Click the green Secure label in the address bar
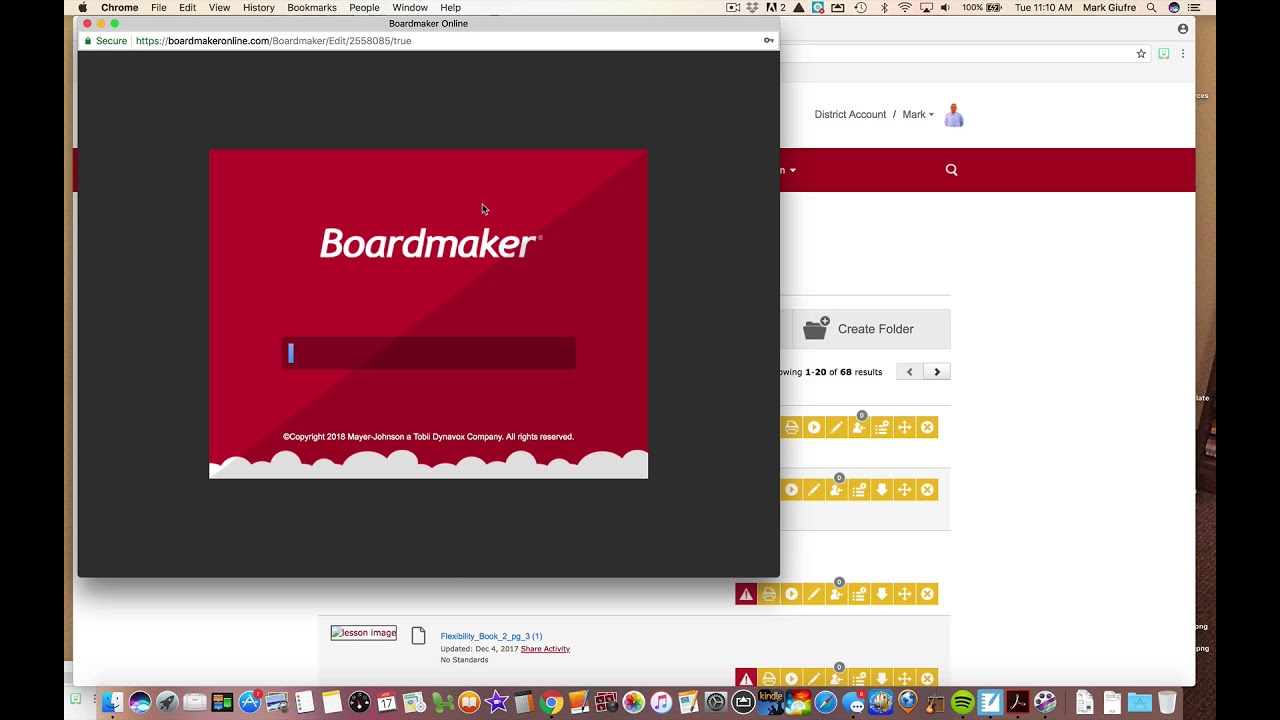This screenshot has height=720, width=1280. 105,41
